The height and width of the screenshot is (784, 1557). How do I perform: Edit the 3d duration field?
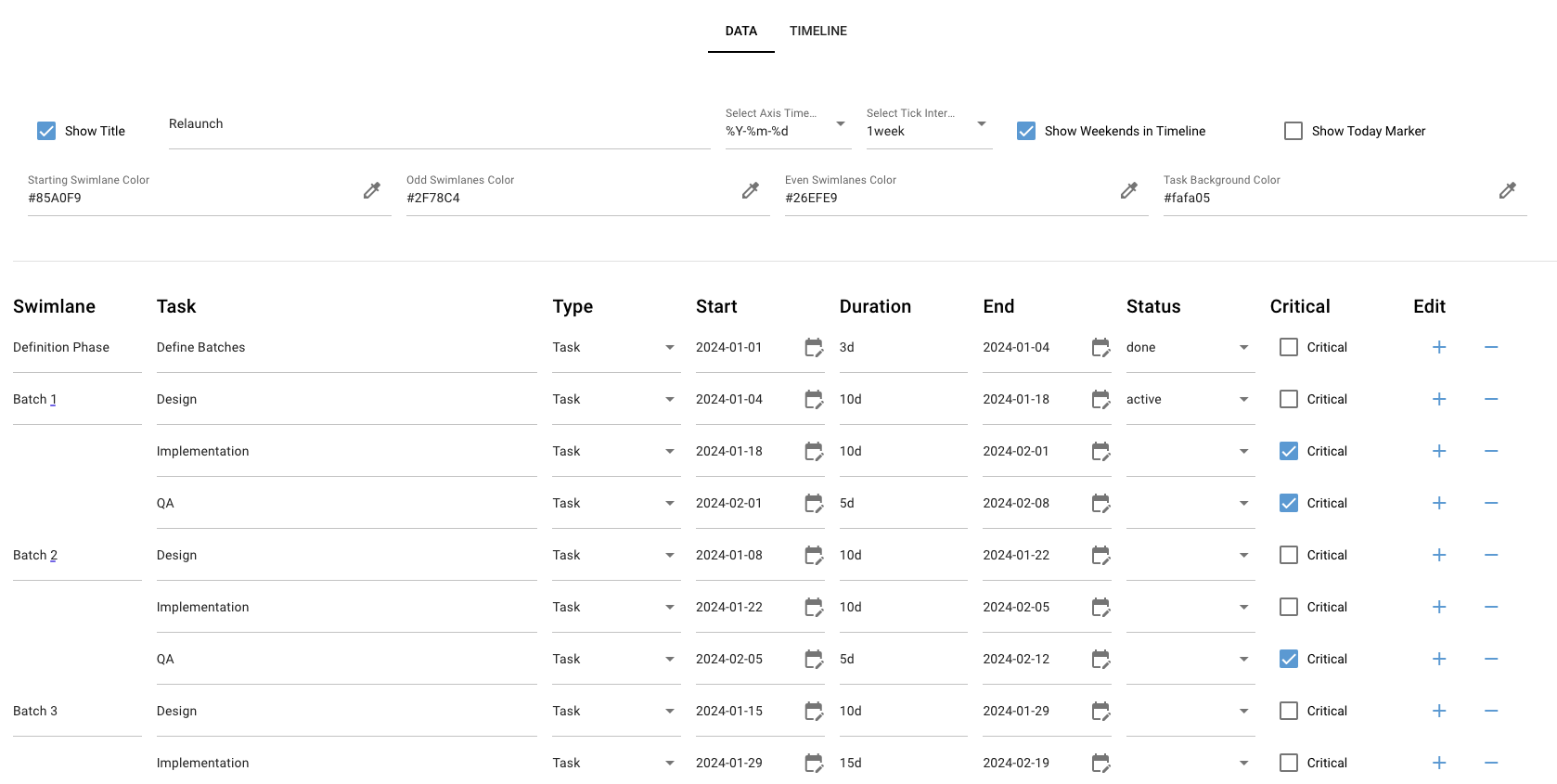(904, 348)
